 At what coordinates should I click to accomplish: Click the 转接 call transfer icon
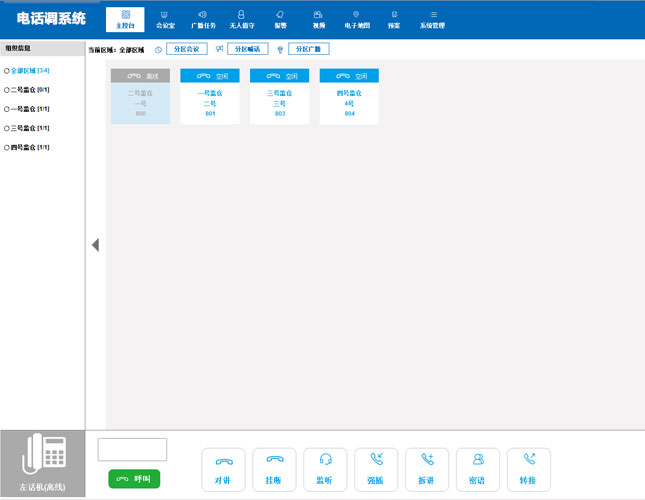[529, 469]
